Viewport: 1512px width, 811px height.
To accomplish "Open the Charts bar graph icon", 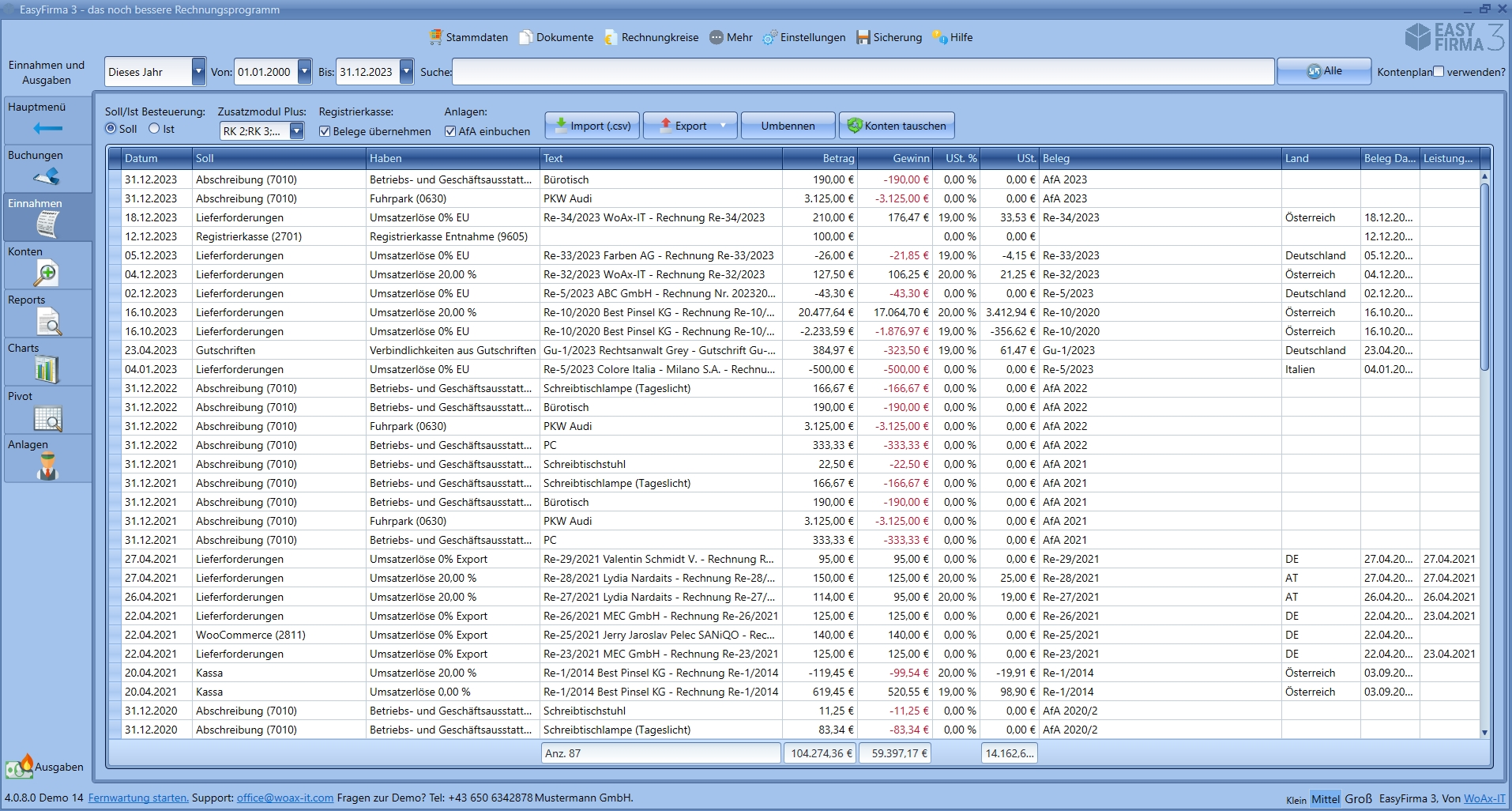I will click(x=47, y=369).
